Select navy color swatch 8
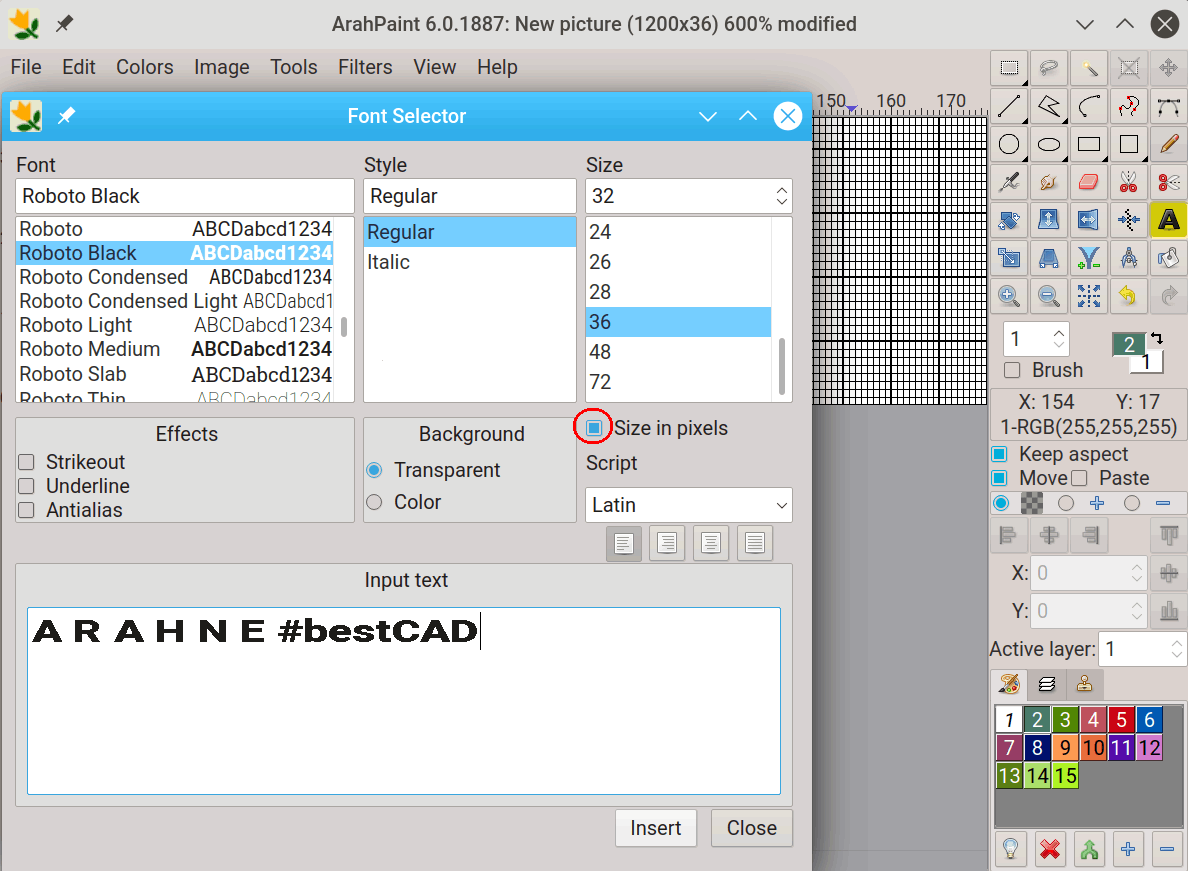Image resolution: width=1188 pixels, height=871 pixels. (1037, 748)
